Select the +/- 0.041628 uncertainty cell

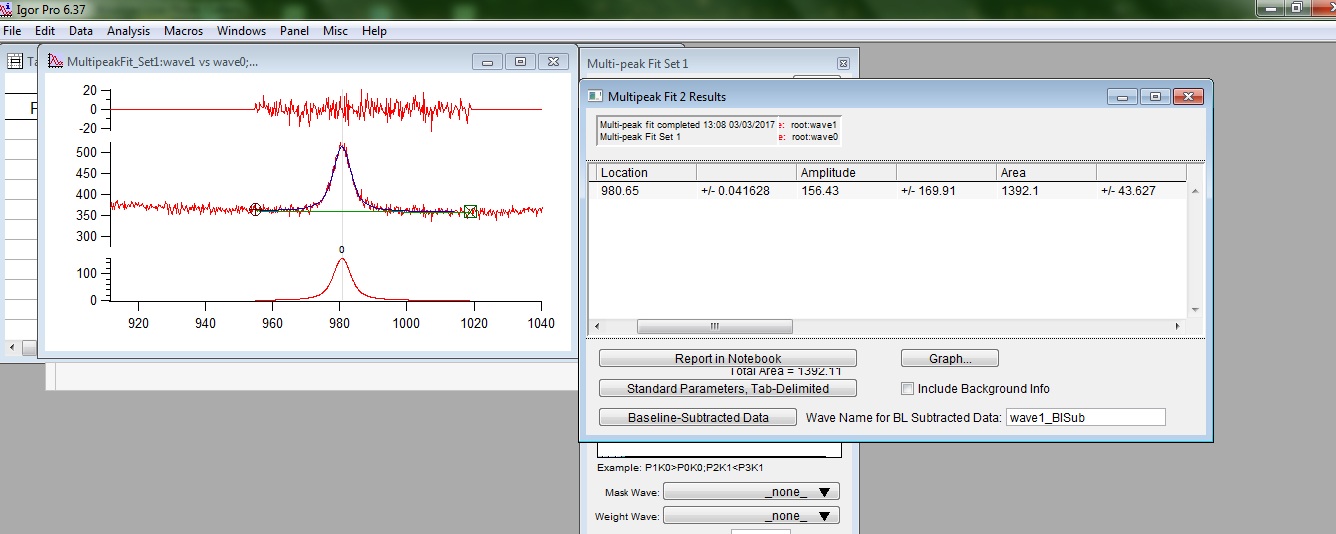click(x=735, y=190)
